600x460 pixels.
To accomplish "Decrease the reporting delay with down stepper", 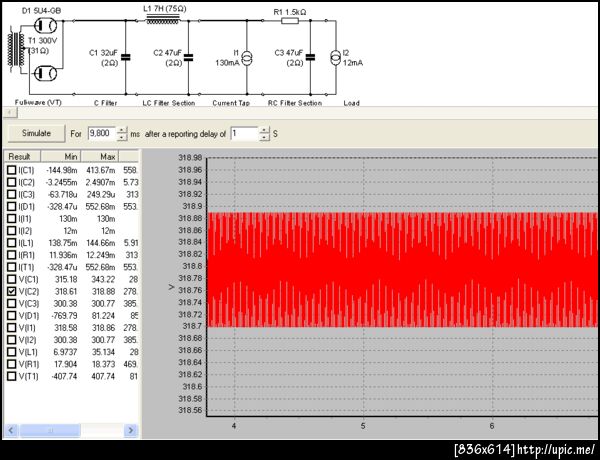I will tap(264, 137).
